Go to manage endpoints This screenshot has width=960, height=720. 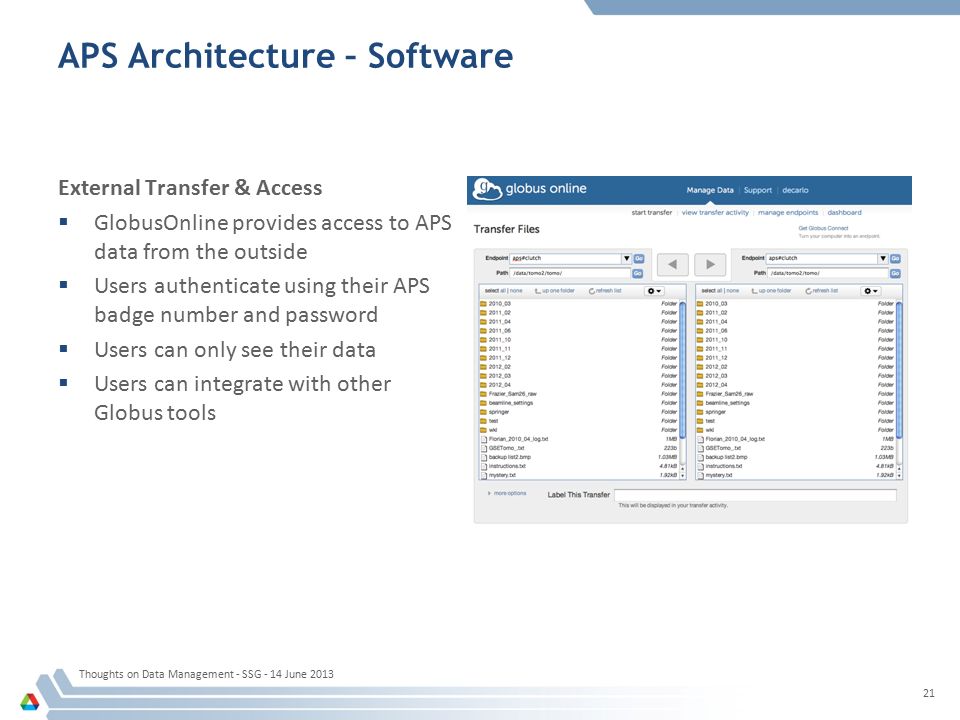click(788, 212)
